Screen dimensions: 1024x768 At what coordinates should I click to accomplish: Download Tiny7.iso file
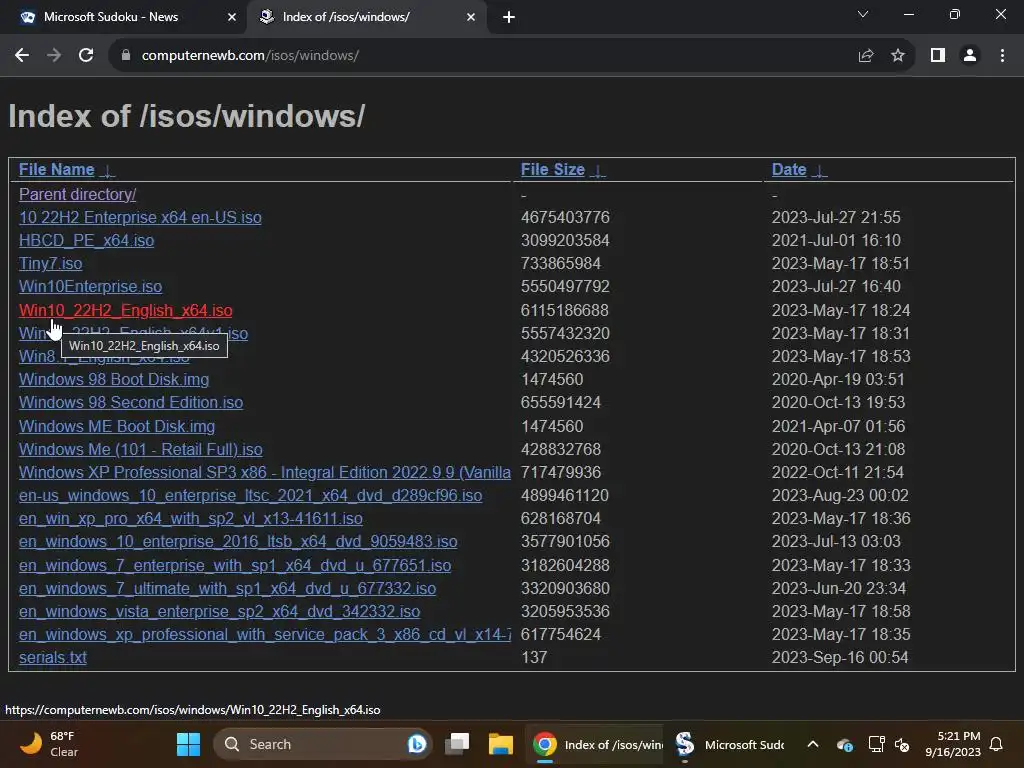tap(51, 263)
